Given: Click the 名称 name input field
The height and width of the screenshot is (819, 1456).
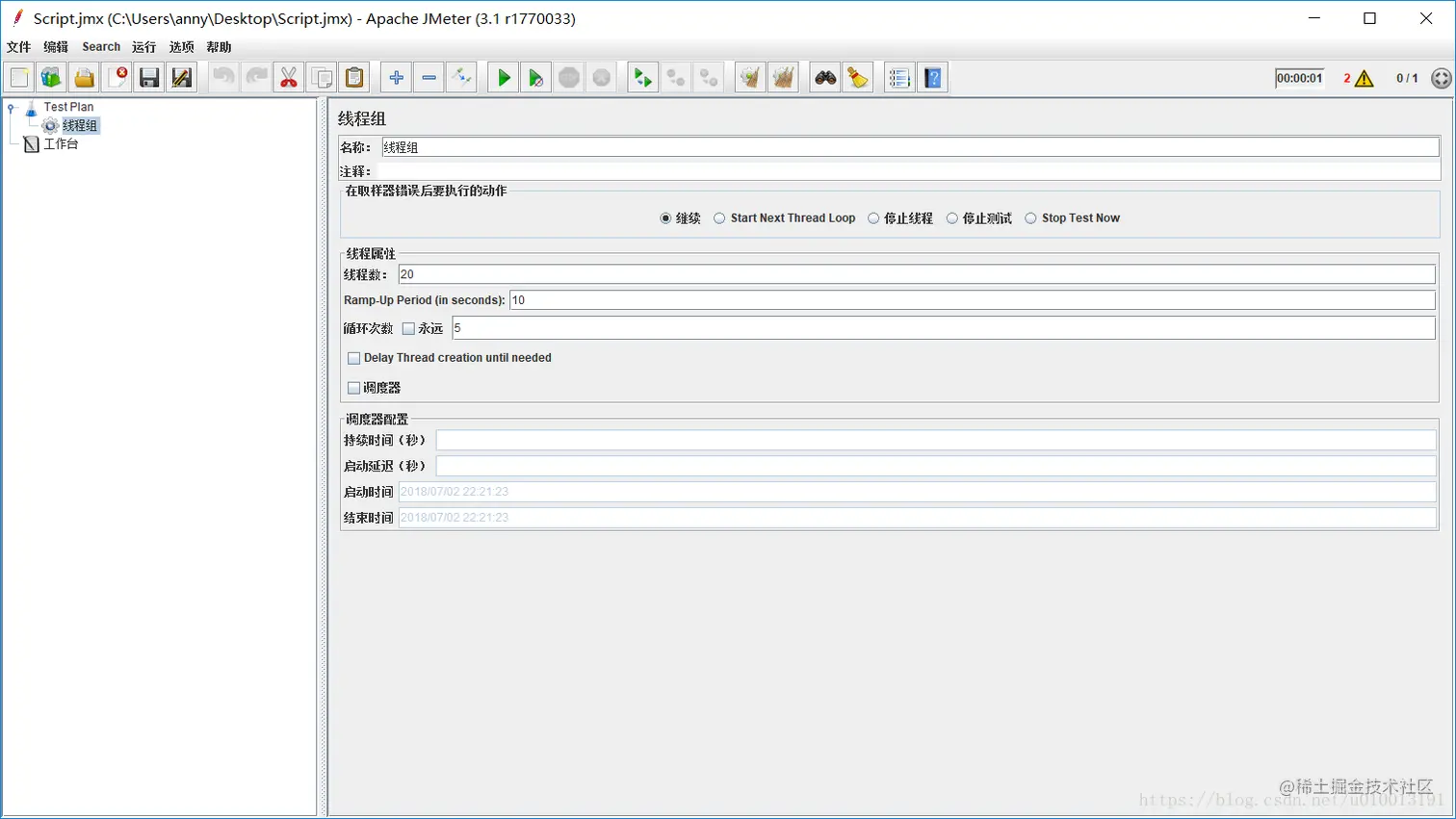Looking at the screenshot, I should 910,147.
